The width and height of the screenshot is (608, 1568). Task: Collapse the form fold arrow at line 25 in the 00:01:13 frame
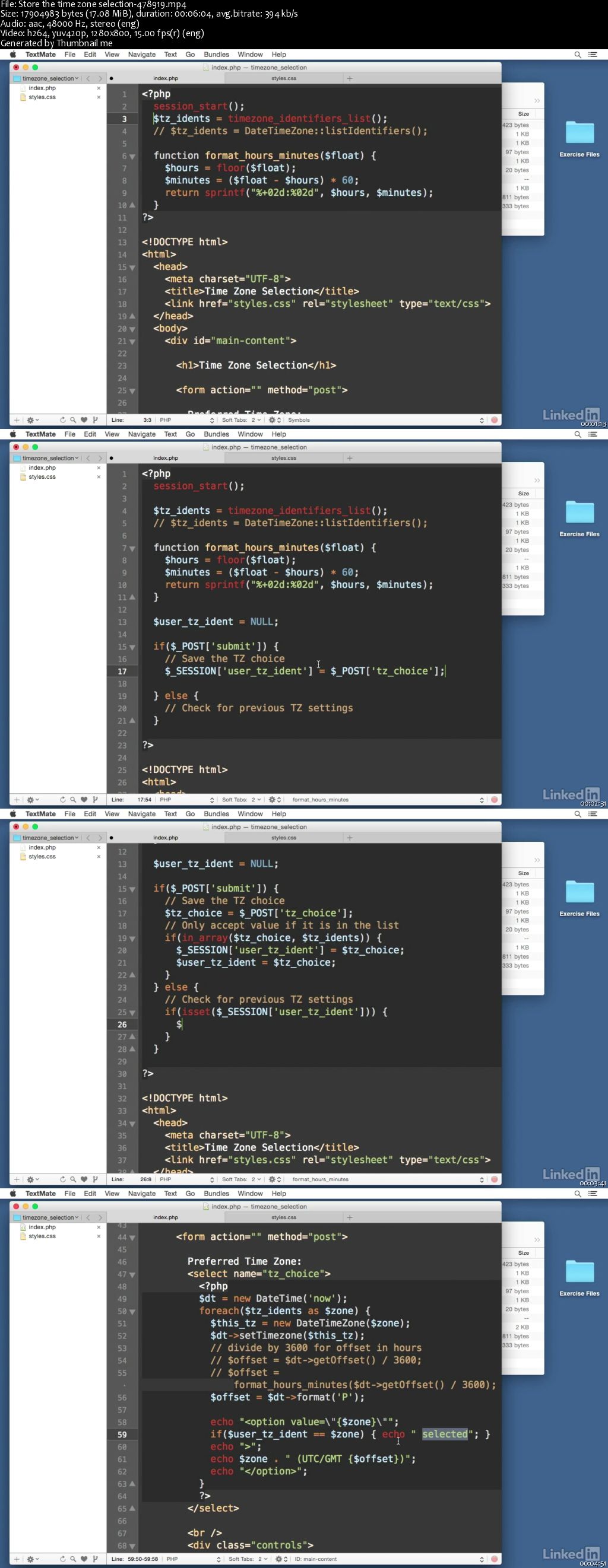(x=132, y=391)
